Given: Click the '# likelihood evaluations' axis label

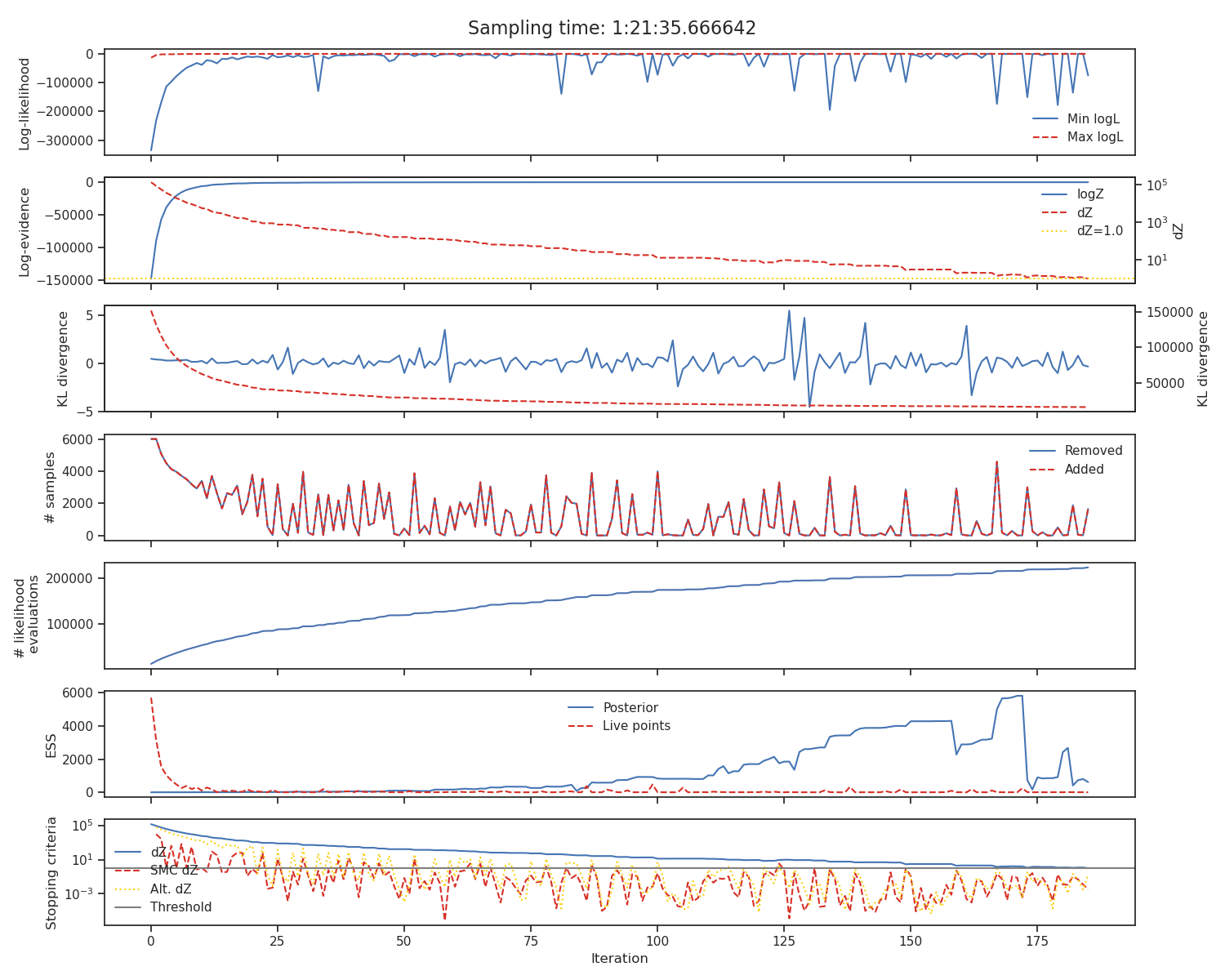Looking at the screenshot, I should pos(27,616).
